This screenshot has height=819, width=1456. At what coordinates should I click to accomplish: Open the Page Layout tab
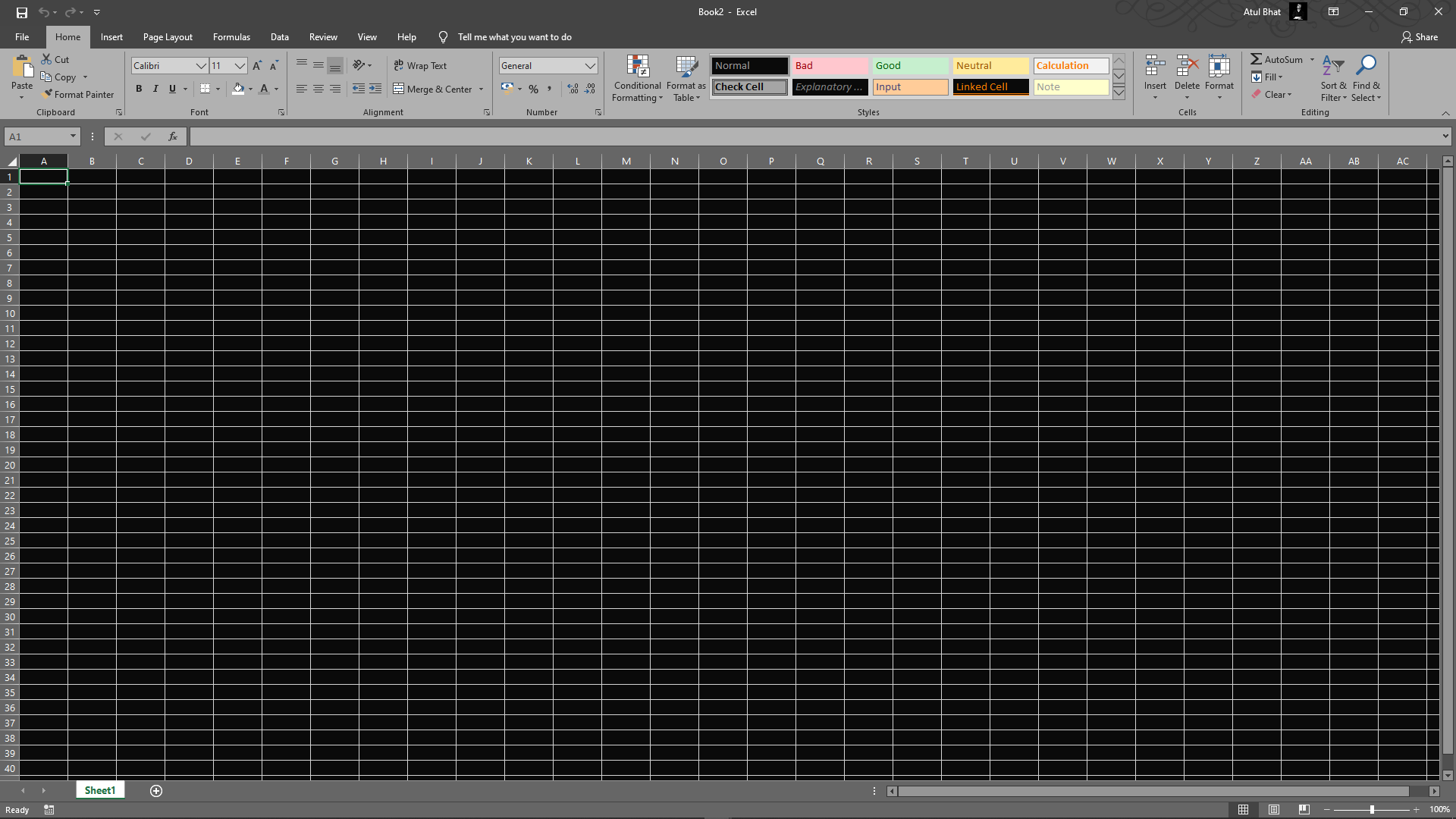click(167, 37)
